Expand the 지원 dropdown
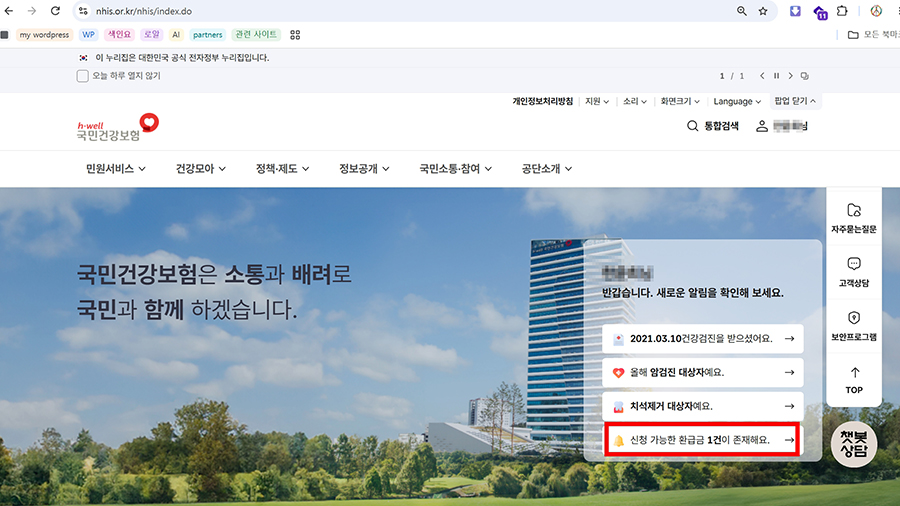This screenshot has width=900, height=506. [x=597, y=102]
